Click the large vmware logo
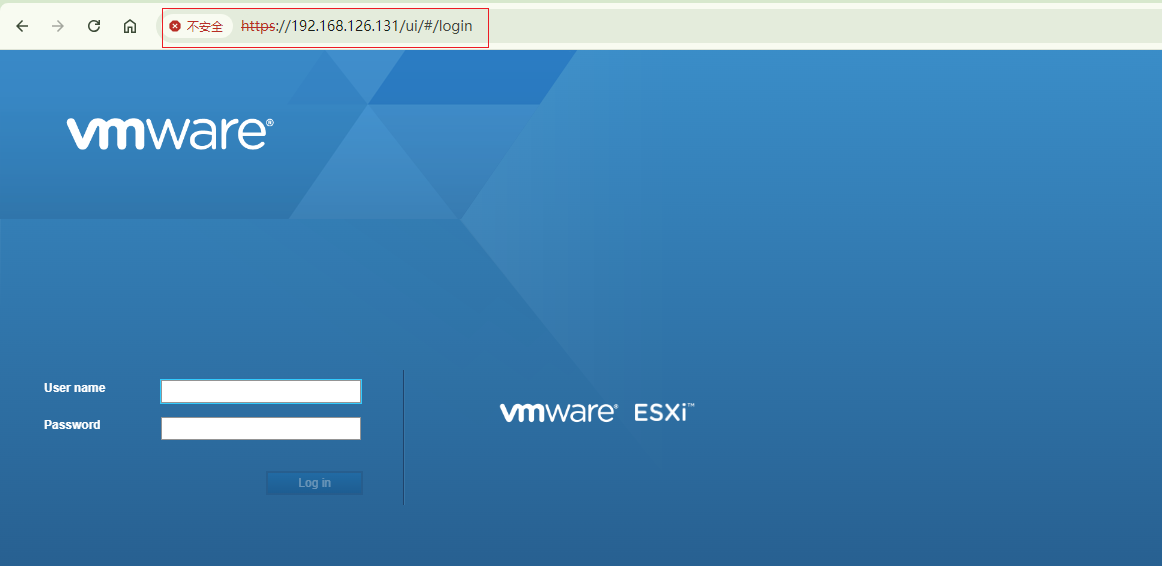 [170, 133]
